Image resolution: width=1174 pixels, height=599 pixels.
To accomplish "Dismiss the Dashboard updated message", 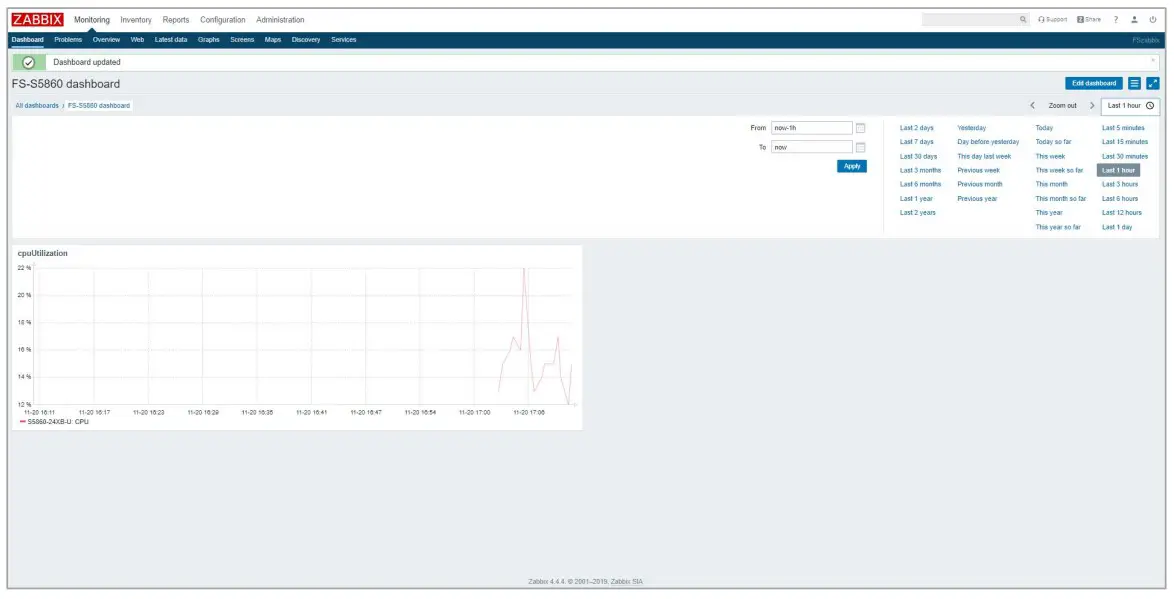I will coord(1153,60).
